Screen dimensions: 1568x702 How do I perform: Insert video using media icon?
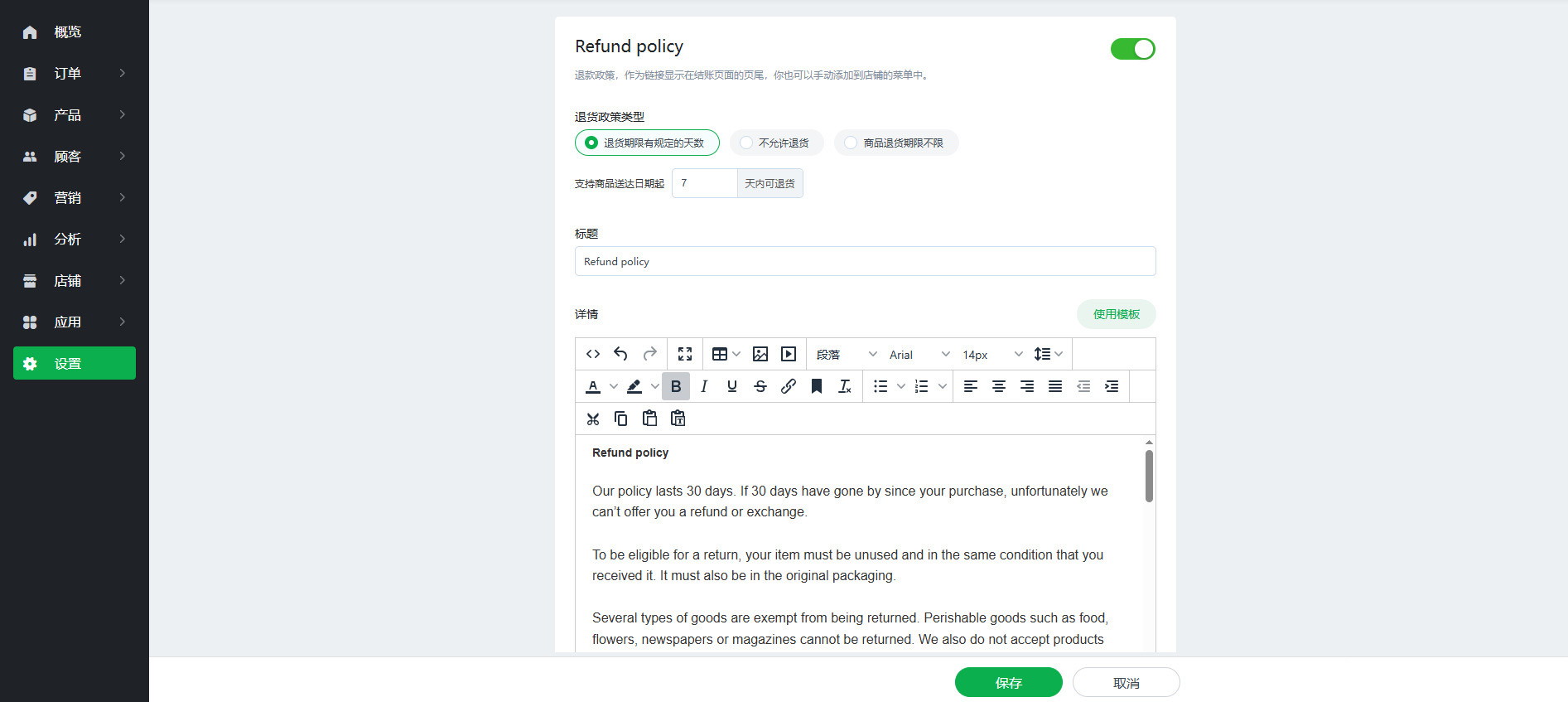point(789,354)
